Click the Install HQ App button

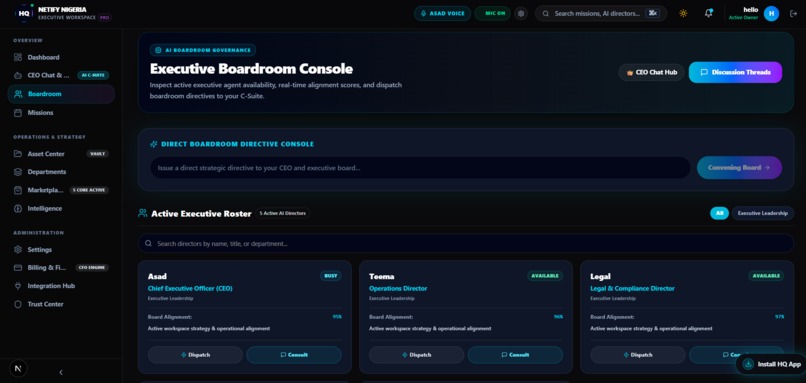[772, 364]
